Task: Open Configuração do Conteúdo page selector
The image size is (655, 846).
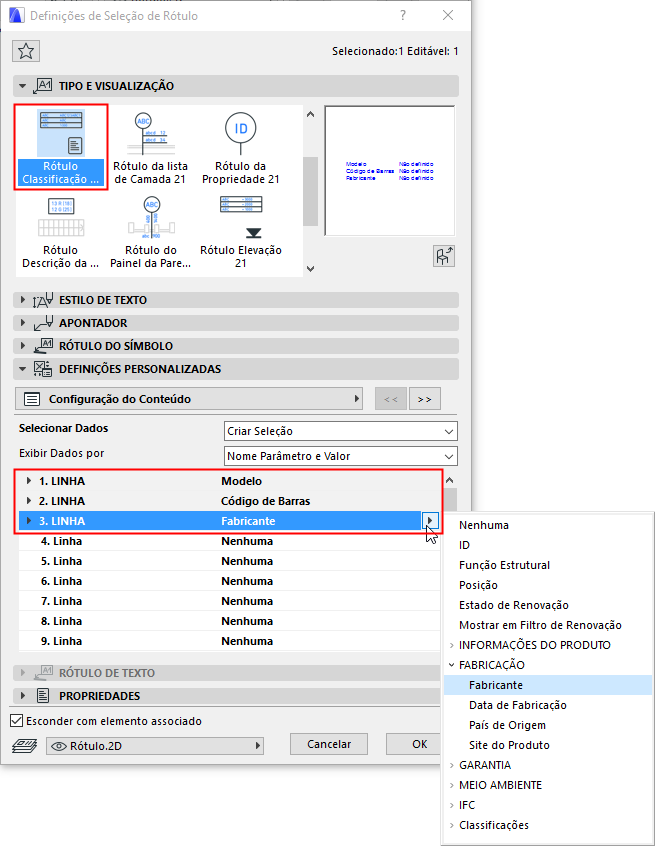Action: (189, 399)
